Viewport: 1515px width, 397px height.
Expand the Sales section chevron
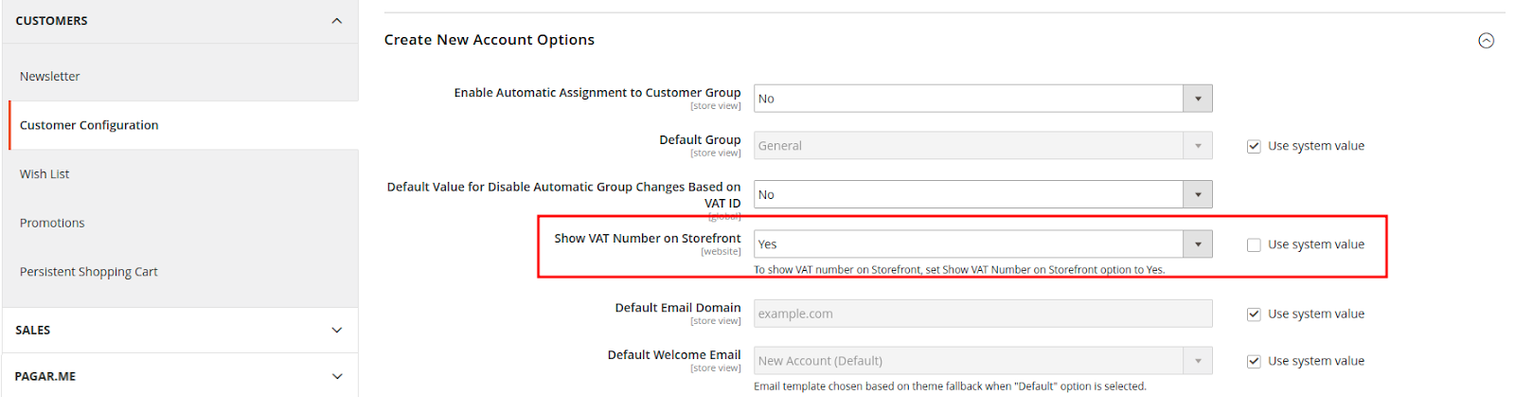point(337,330)
